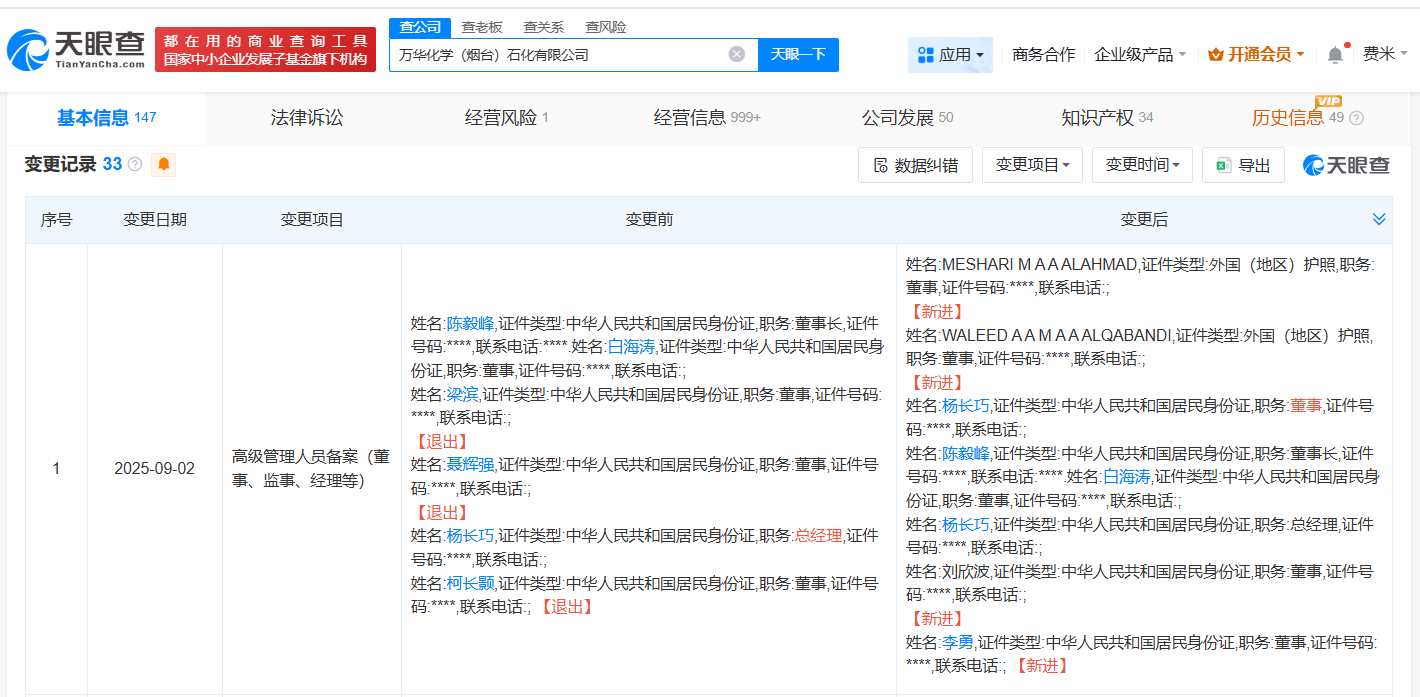Select the 查老板 search tab
1420x697 pixels.
point(482,27)
